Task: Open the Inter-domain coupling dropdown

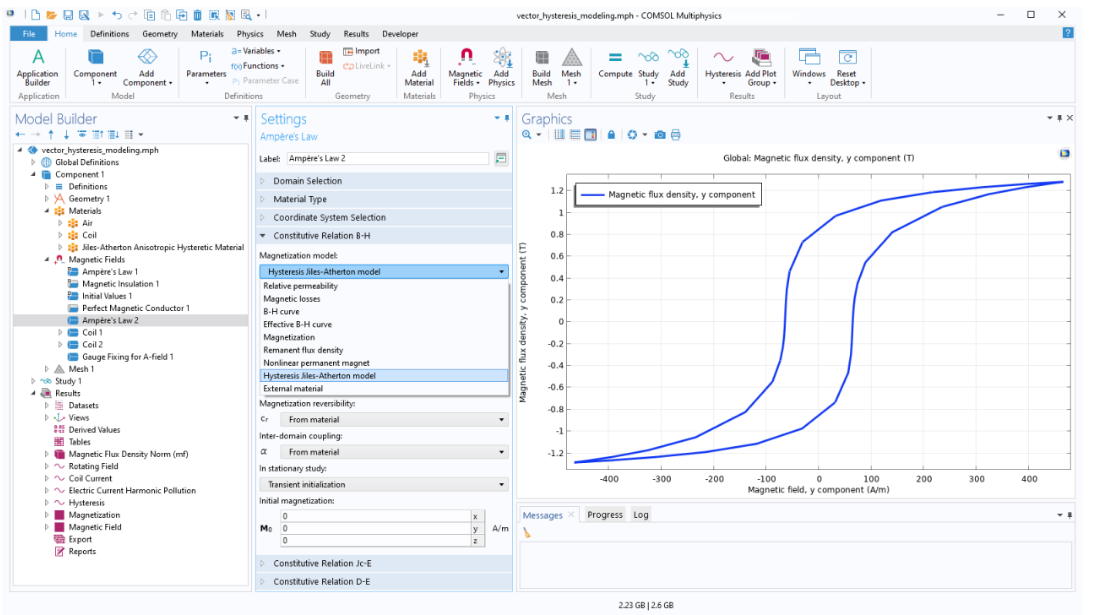Action: point(394,452)
